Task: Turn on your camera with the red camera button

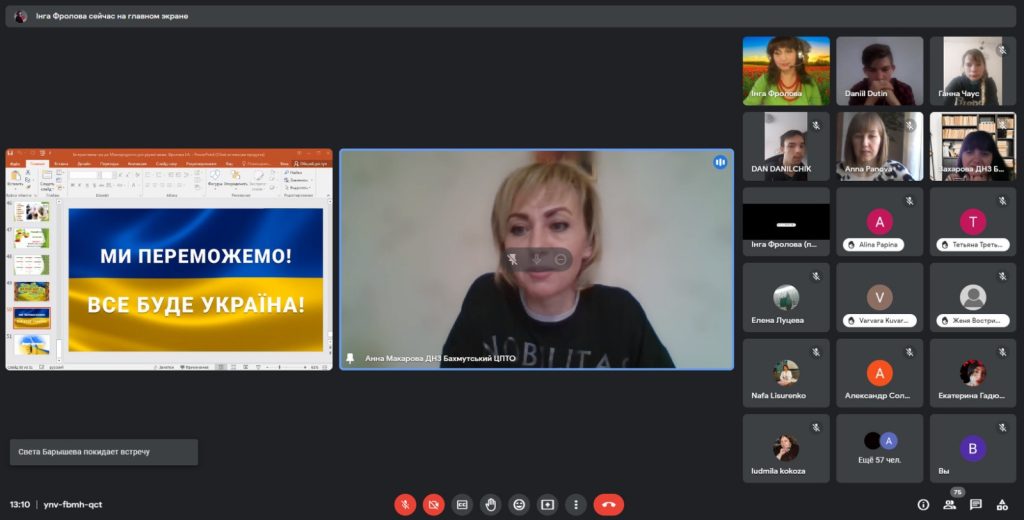Action: pos(433,505)
